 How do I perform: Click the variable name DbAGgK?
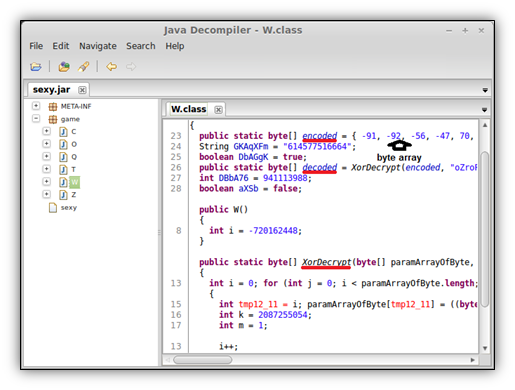tap(253, 157)
